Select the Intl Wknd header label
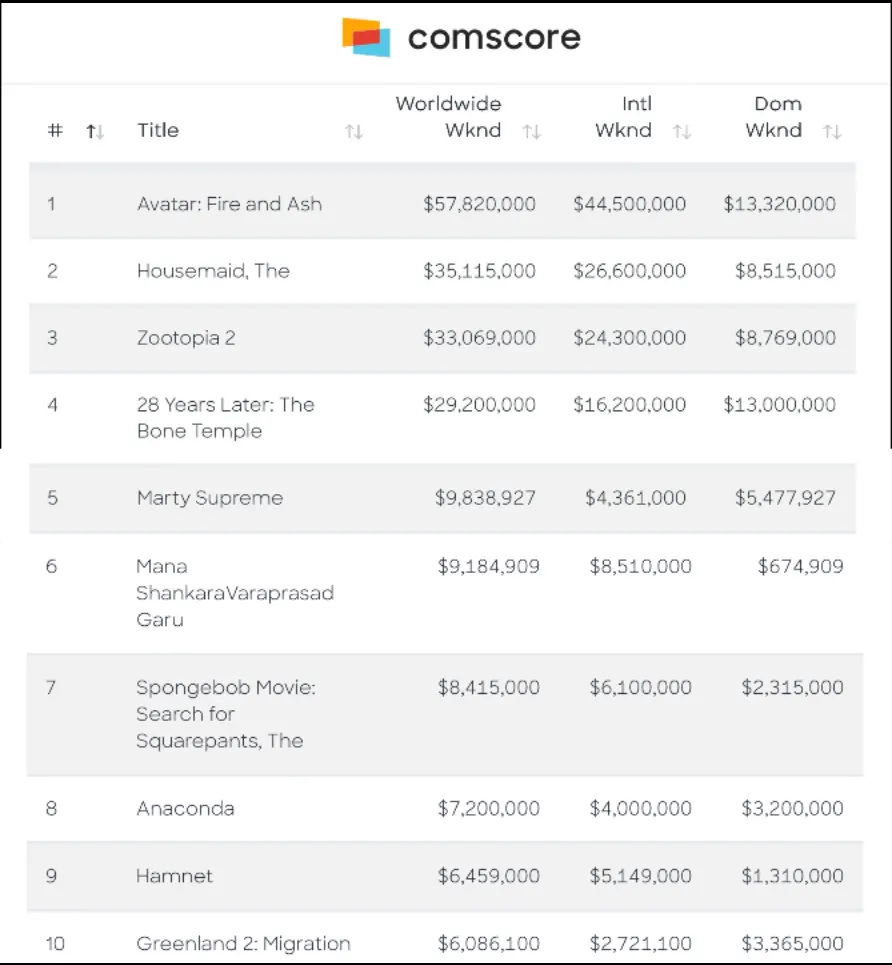Screen dimensions: 892x965 click(623, 116)
